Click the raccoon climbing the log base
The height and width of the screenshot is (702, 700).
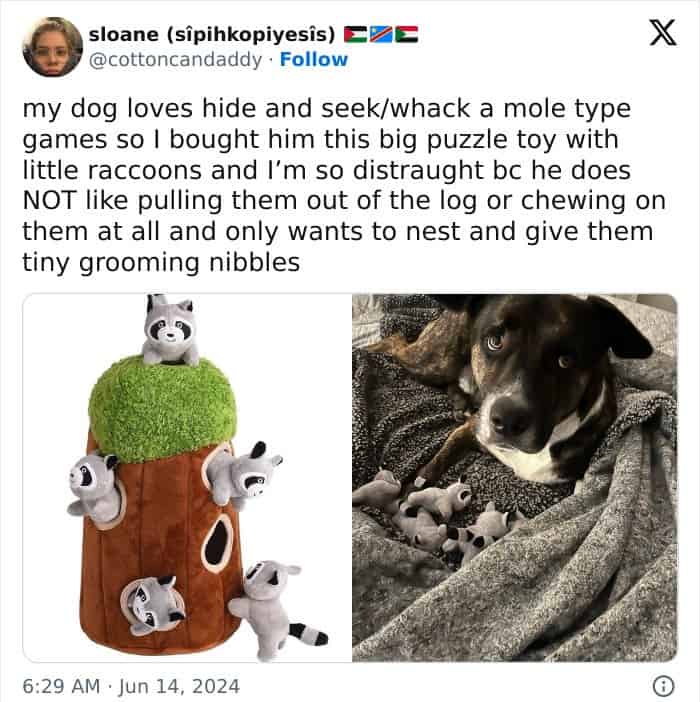276,609
